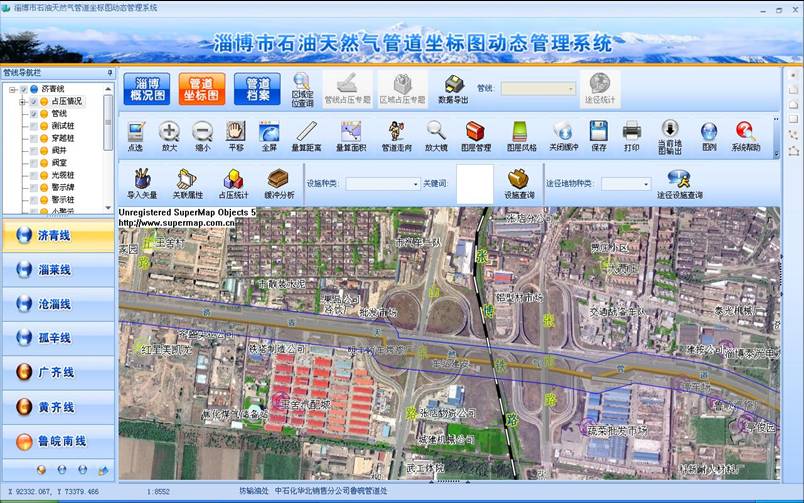Viewport: 804px width, 503px height.
Task: Activate the 缩小 zoom-out tool
Action: pyautogui.click(x=203, y=136)
